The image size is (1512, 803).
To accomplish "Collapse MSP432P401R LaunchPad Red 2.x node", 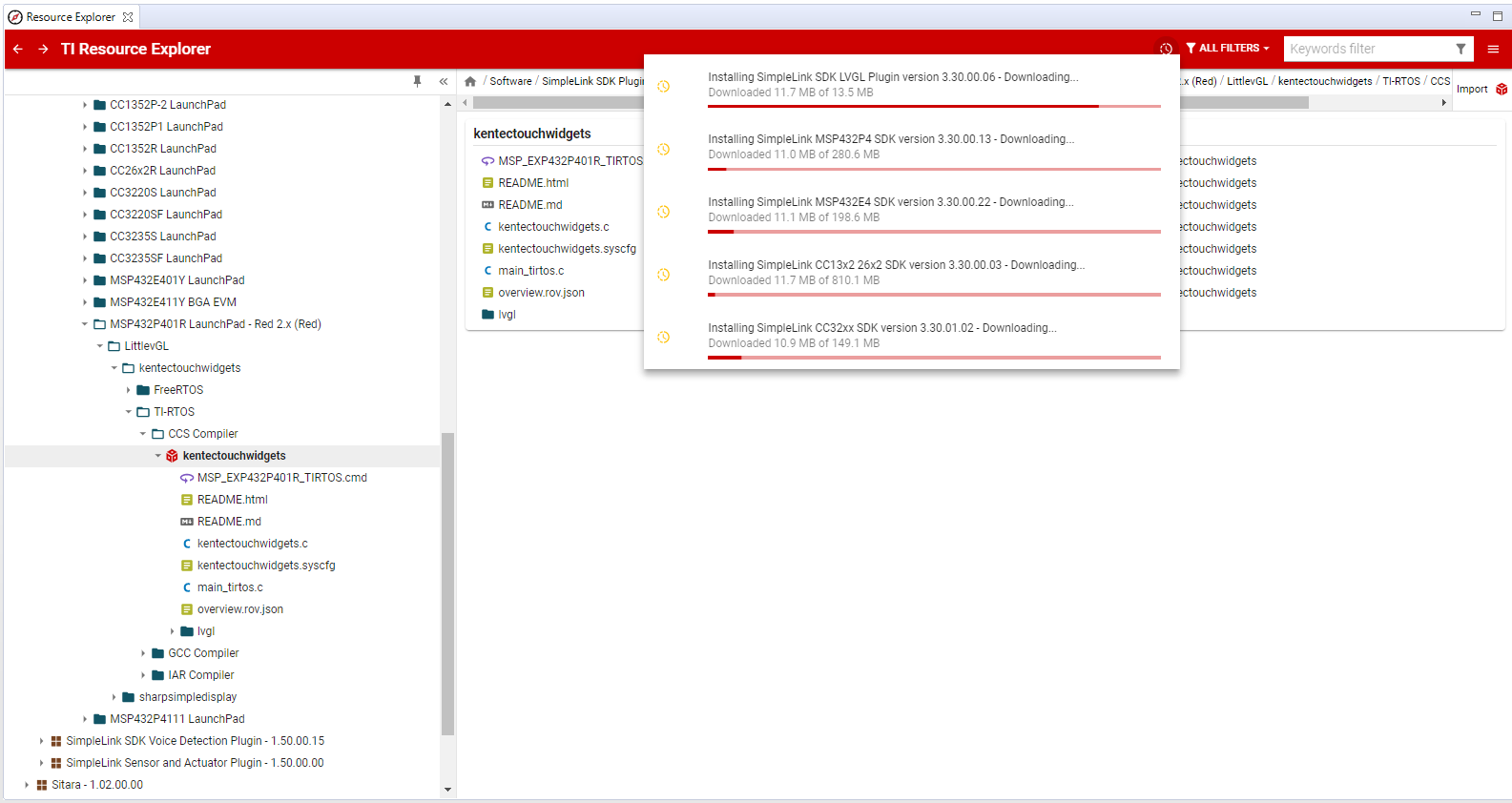I will [85, 324].
